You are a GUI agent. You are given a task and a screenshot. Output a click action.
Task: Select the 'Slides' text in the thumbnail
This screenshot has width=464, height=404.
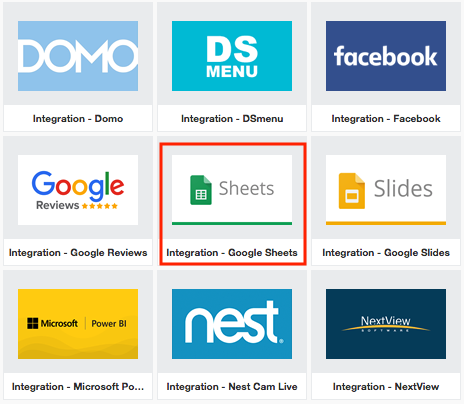click(403, 189)
